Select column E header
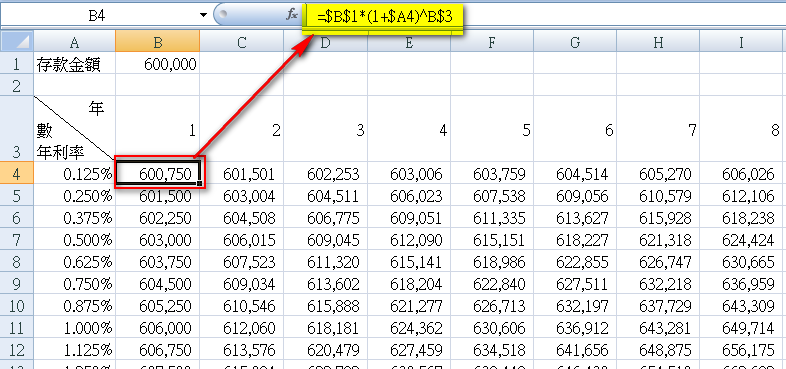Screen dimensions: 786x369 coord(409,42)
